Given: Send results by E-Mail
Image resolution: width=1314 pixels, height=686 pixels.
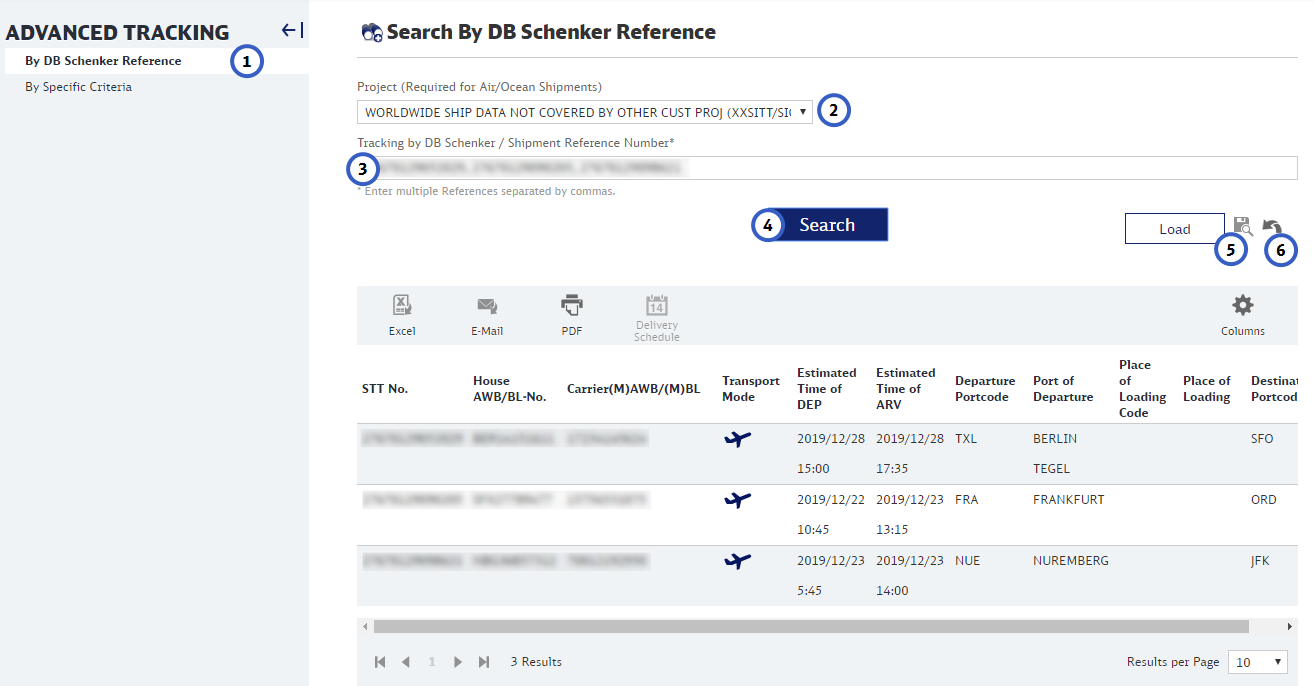Looking at the screenshot, I should click(x=487, y=316).
